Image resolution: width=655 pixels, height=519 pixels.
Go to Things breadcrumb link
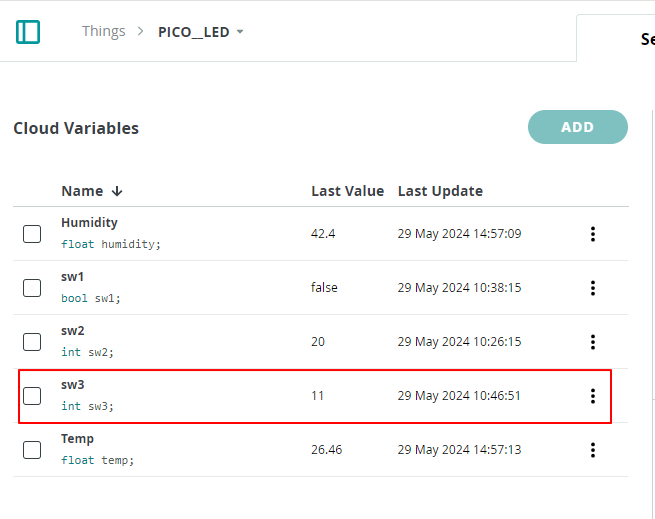[x=104, y=31]
